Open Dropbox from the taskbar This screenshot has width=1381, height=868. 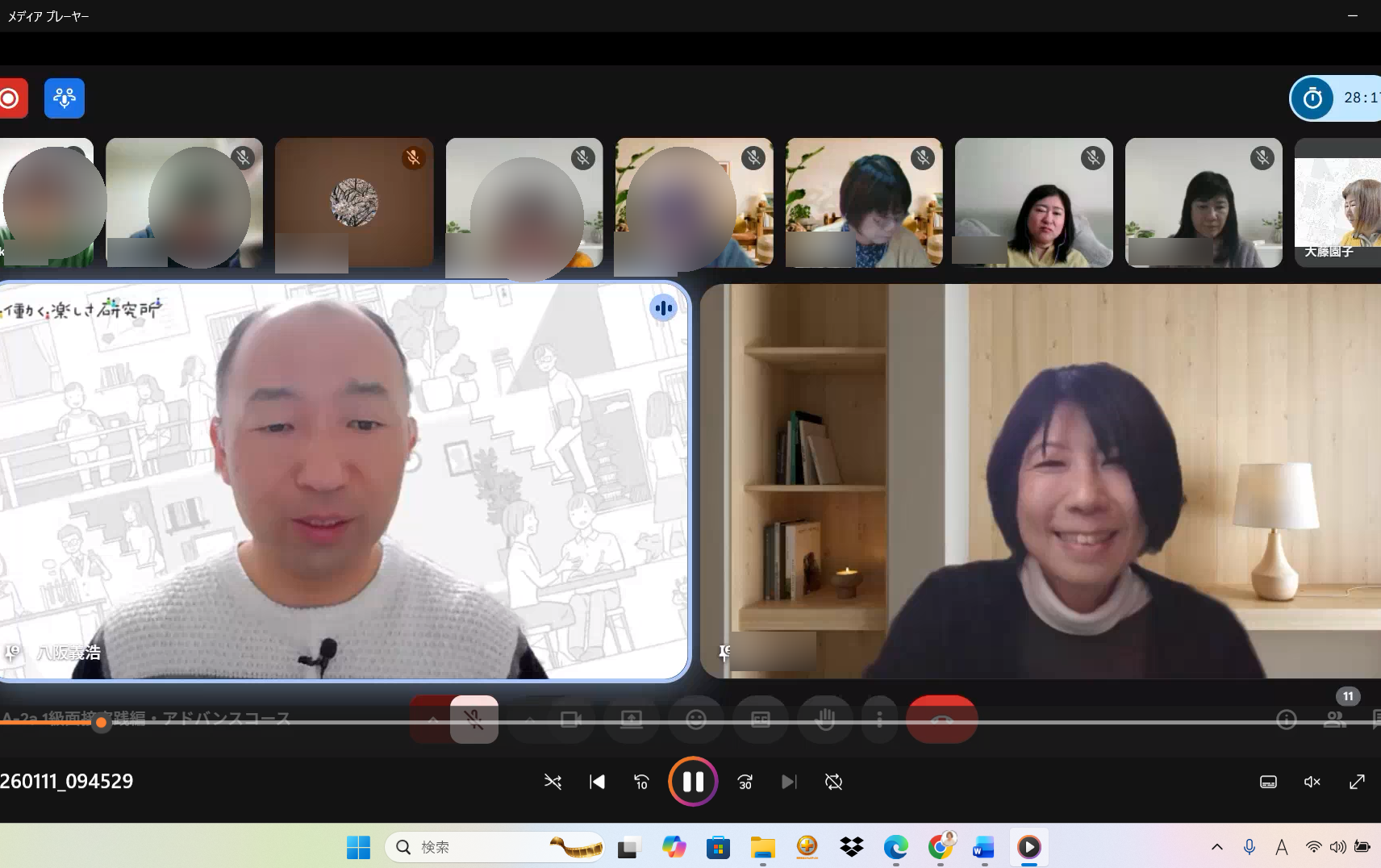pos(851,847)
